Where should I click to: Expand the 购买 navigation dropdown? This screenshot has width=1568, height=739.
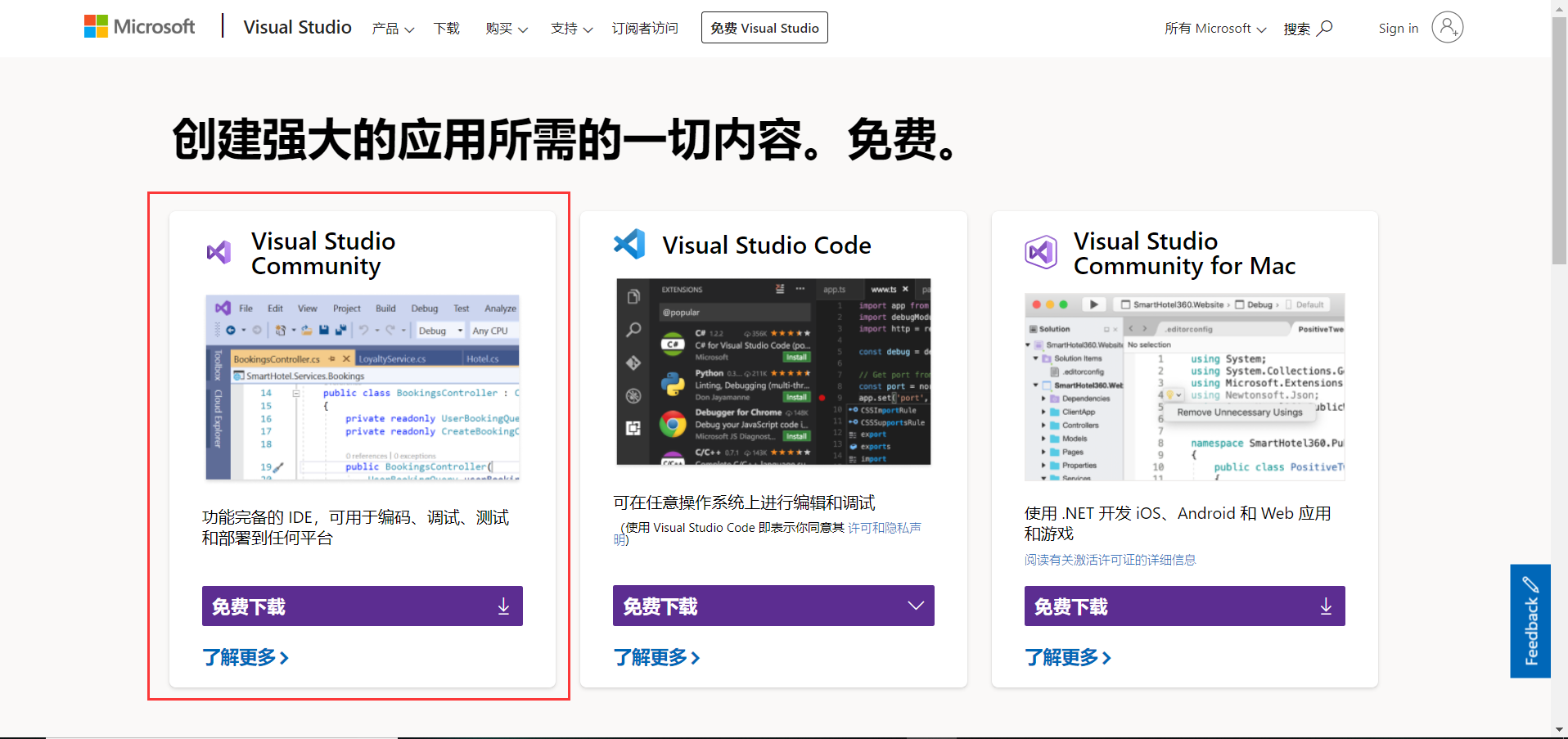tap(507, 28)
